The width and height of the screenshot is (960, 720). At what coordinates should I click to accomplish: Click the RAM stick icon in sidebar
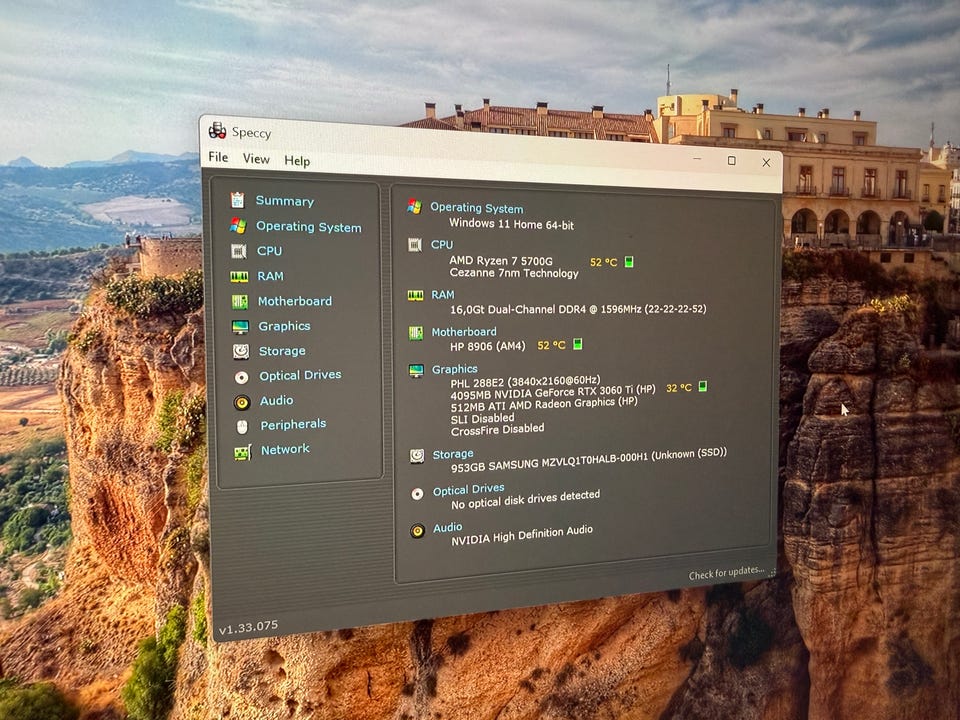(239, 277)
